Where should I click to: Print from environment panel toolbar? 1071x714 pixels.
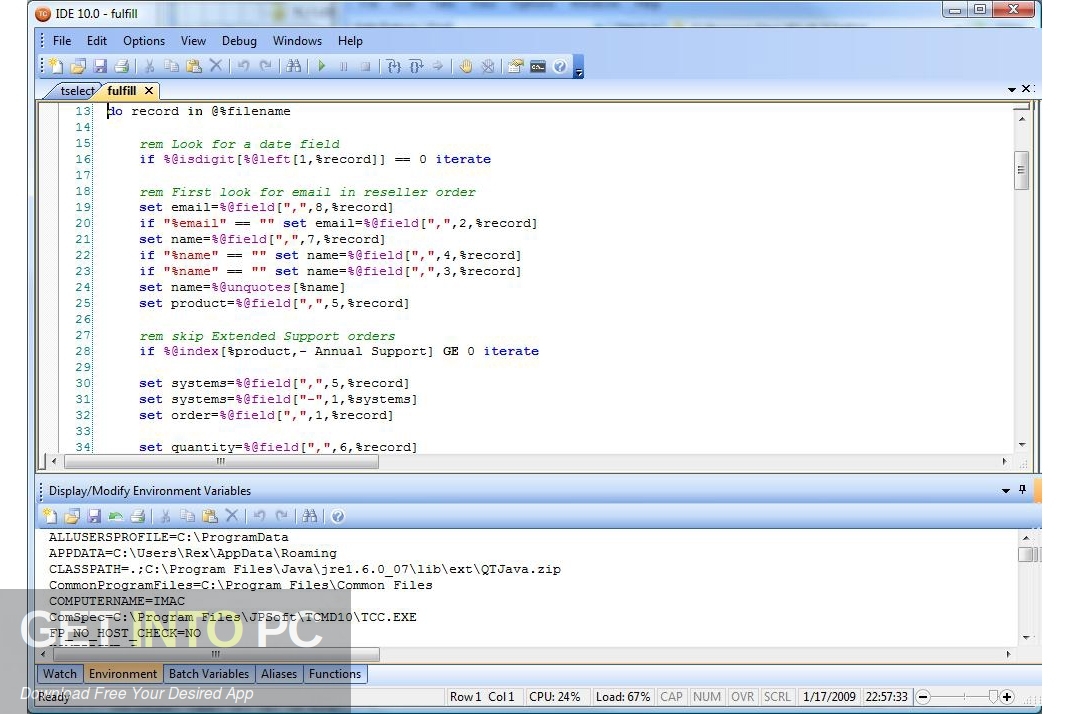tap(137, 516)
